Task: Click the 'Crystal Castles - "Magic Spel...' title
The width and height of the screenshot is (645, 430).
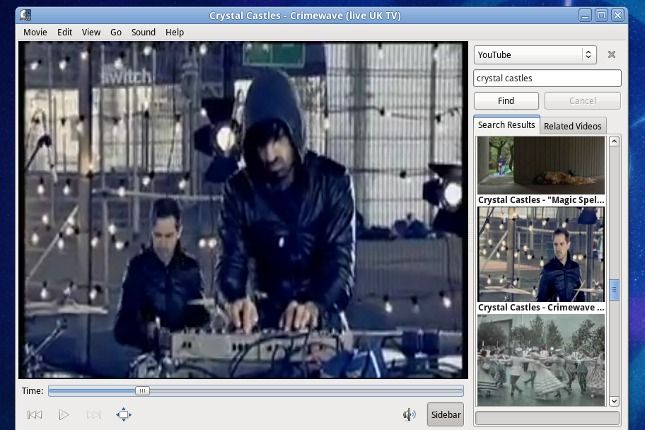Action: coord(541,200)
